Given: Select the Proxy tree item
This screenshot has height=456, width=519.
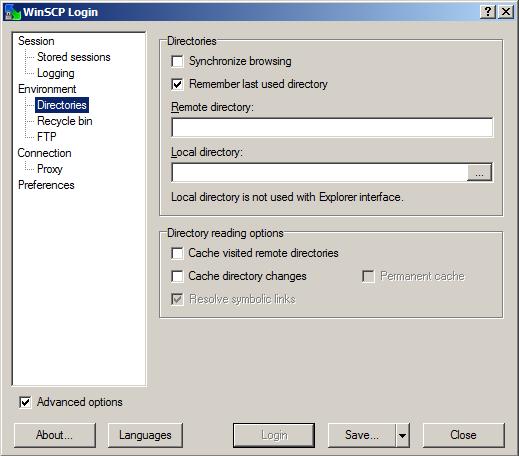Looking at the screenshot, I should [x=50, y=169].
